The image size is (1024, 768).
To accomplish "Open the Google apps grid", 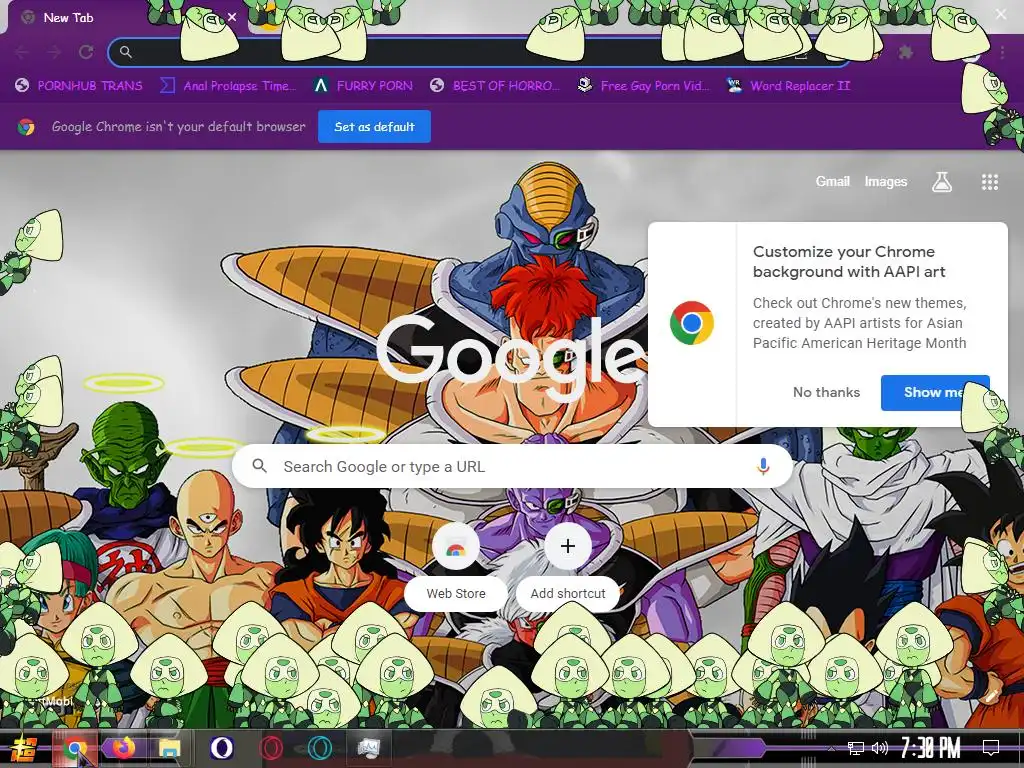I will [x=989, y=182].
